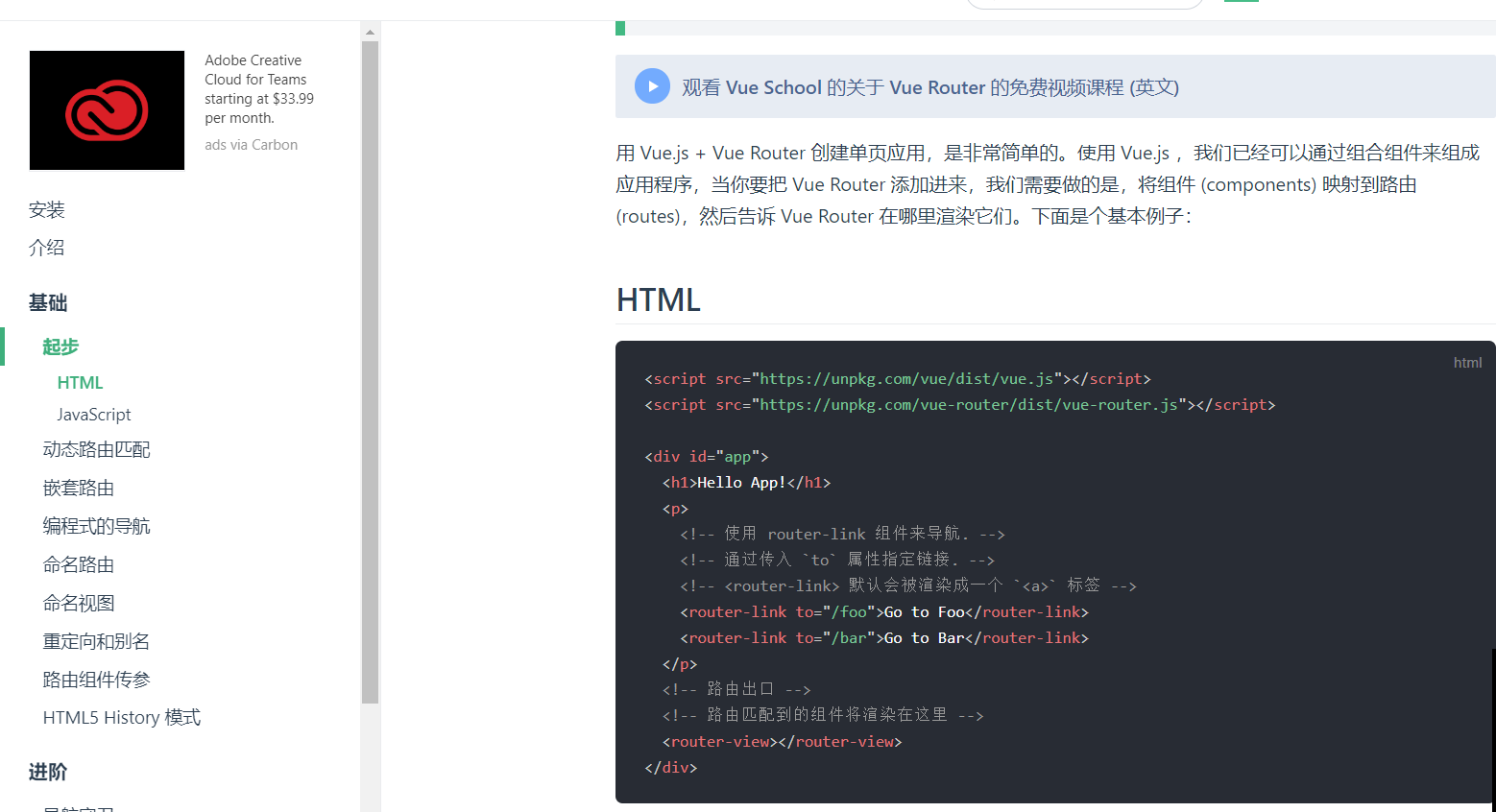
Task: Open 重定向和别名 in the sidebar
Action: click(96, 641)
